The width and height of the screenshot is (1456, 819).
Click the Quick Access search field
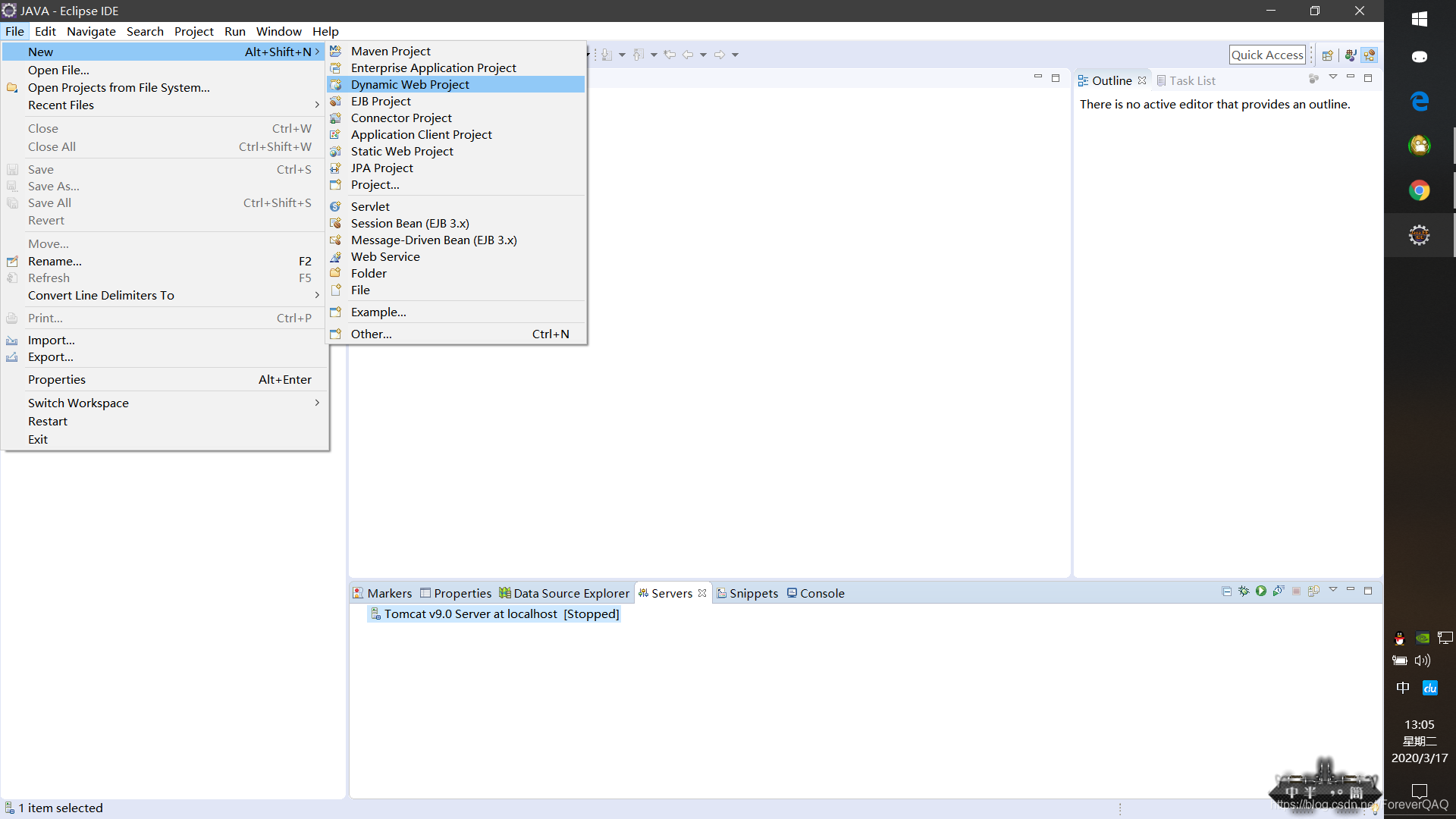pos(1266,55)
